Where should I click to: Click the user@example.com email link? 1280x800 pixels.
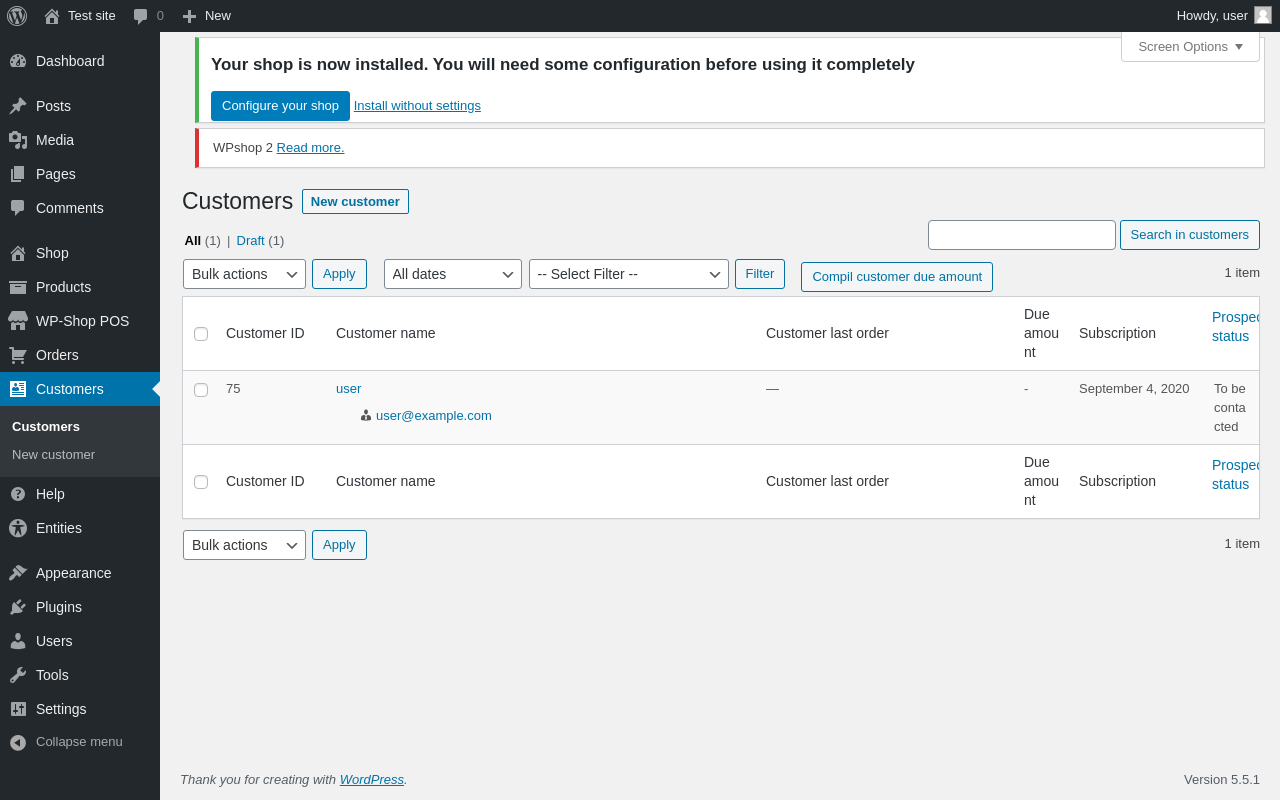tap(434, 416)
